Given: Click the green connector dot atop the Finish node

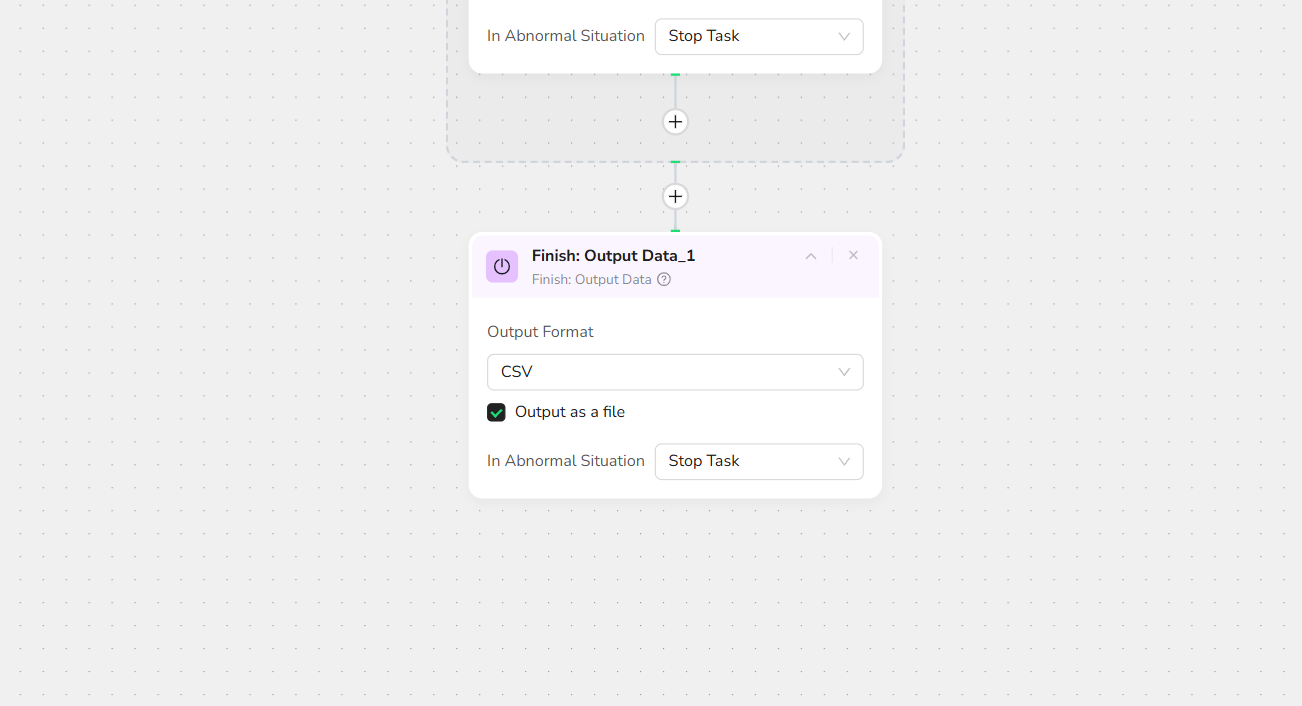Looking at the screenshot, I should pyautogui.click(x=675, y=232).
